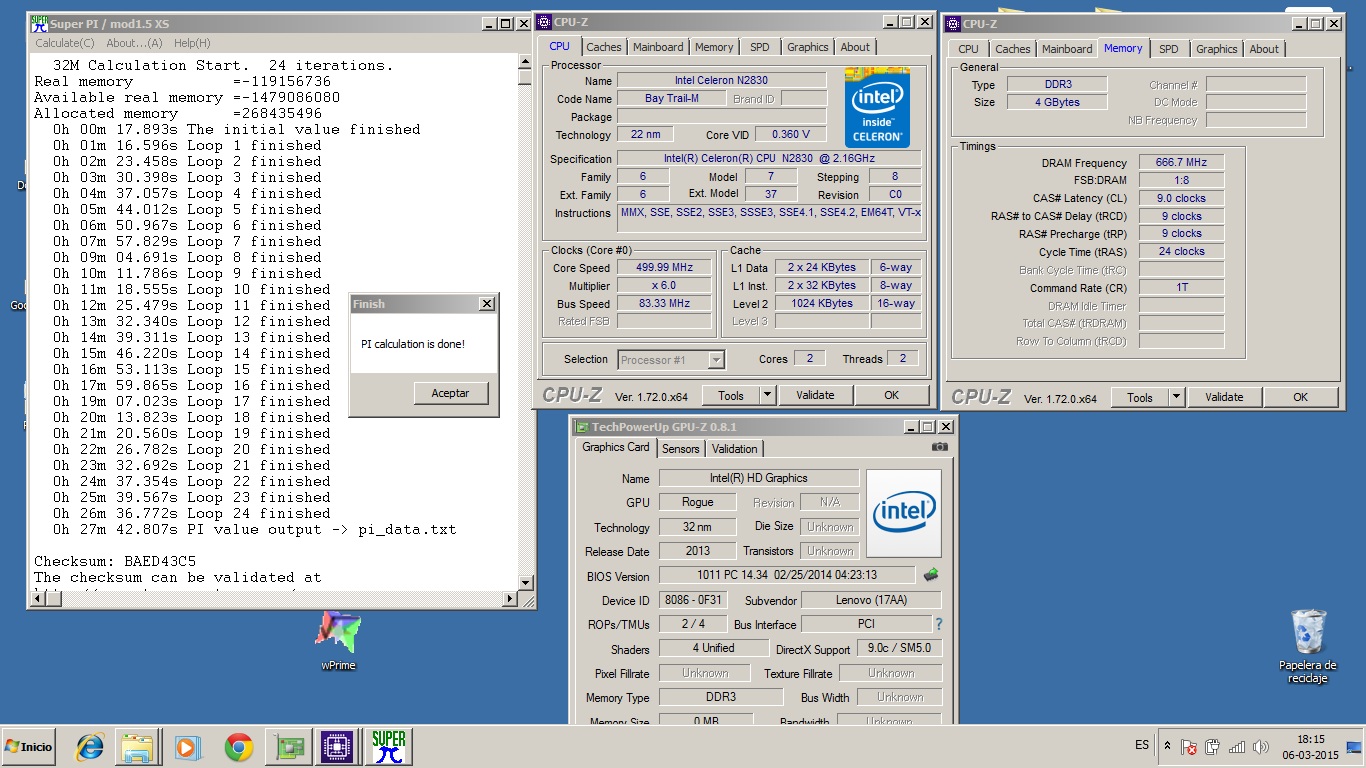
Task: Click Tools button in left CPU-Z
Action: pyautogui.click(x=730, y=395)
